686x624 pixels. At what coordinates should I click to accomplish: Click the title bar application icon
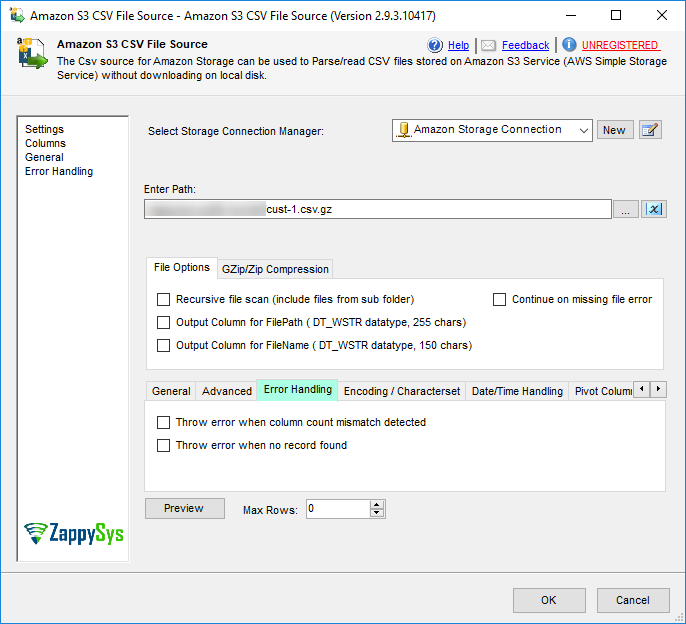tap(18, 15)
